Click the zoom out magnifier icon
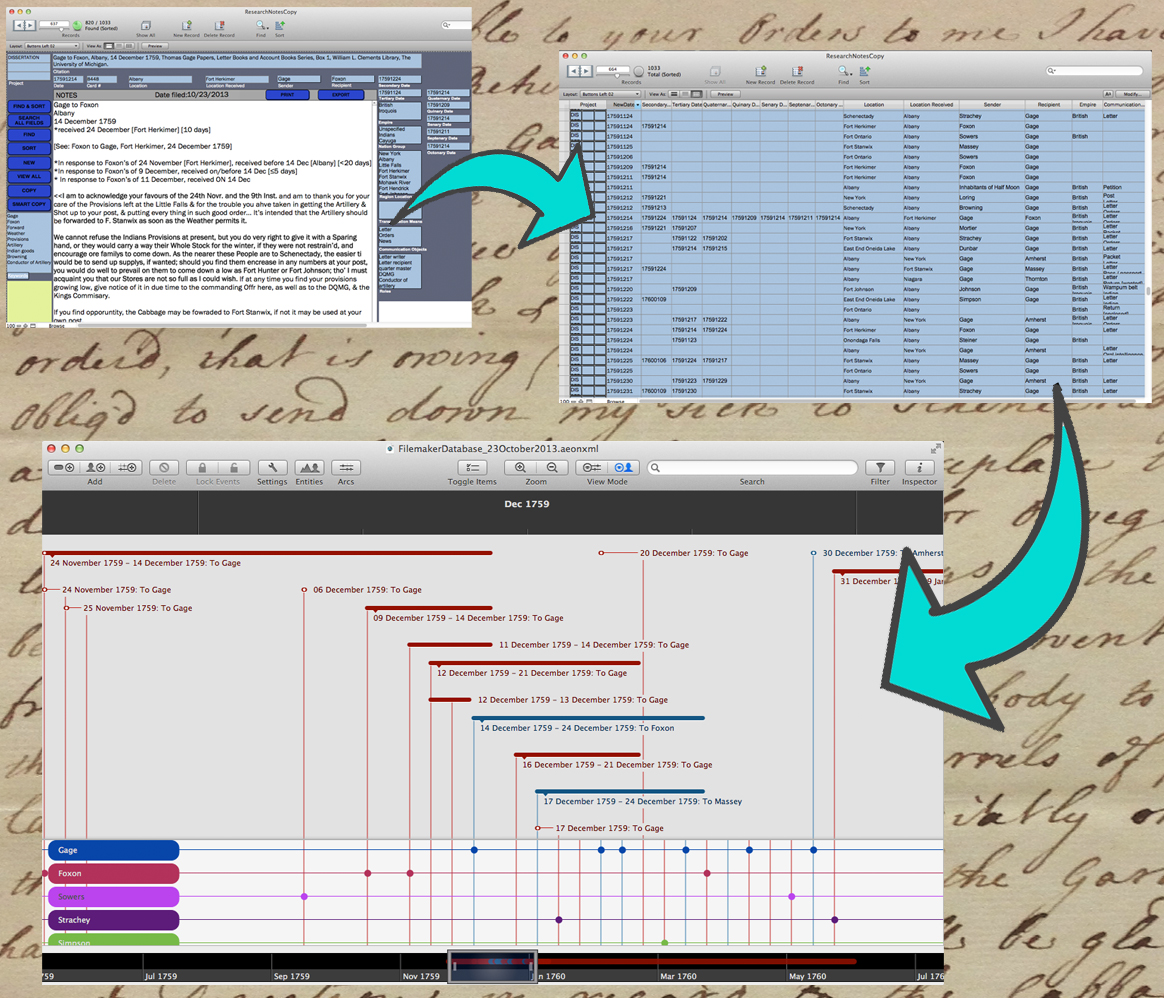 [552, 468]
